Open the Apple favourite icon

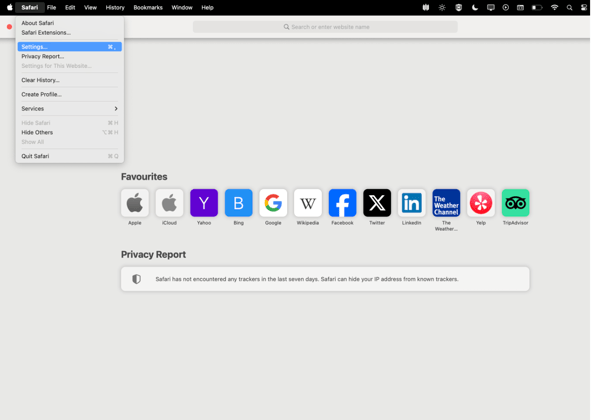135,203
